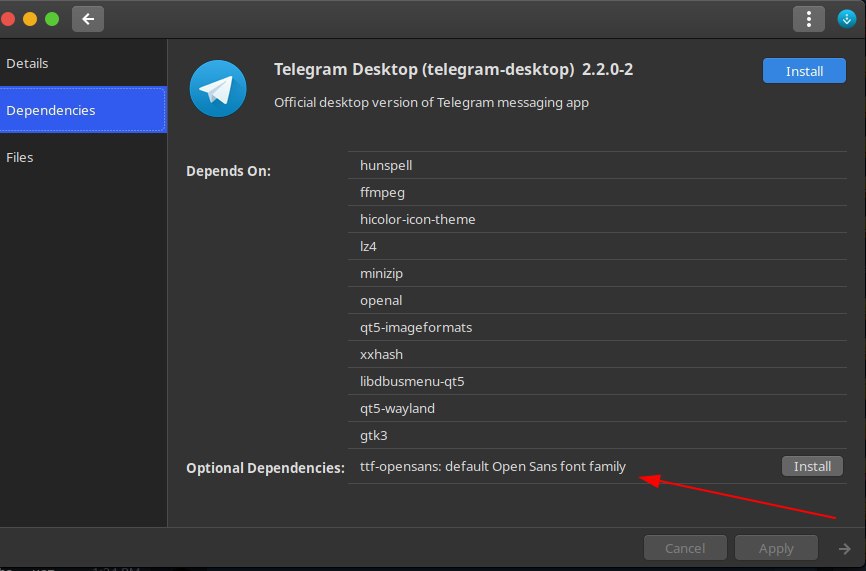The height and width of the screenshot is (571, 866).
Task: Open the qt5-imageformats dependency
Action: click(597, 327)
